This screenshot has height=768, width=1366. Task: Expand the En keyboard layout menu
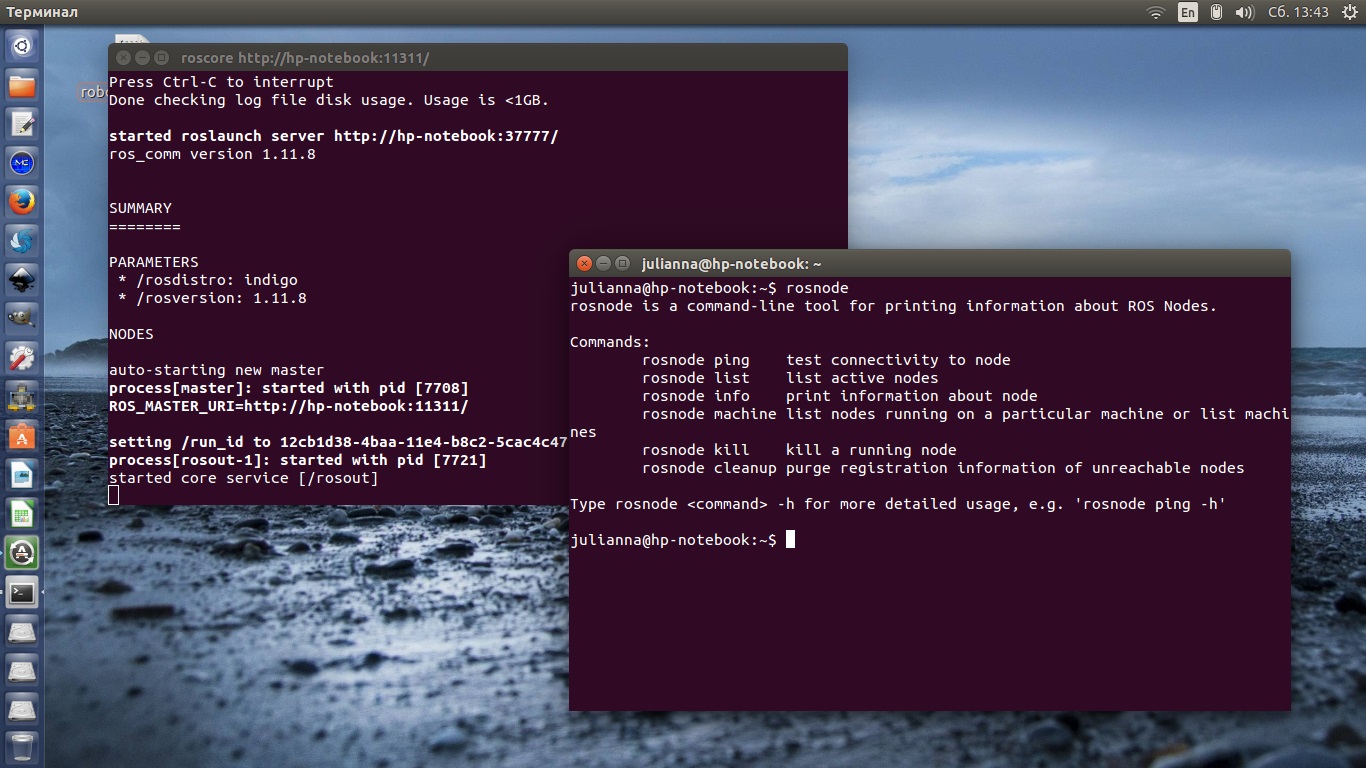(1187, 12)
